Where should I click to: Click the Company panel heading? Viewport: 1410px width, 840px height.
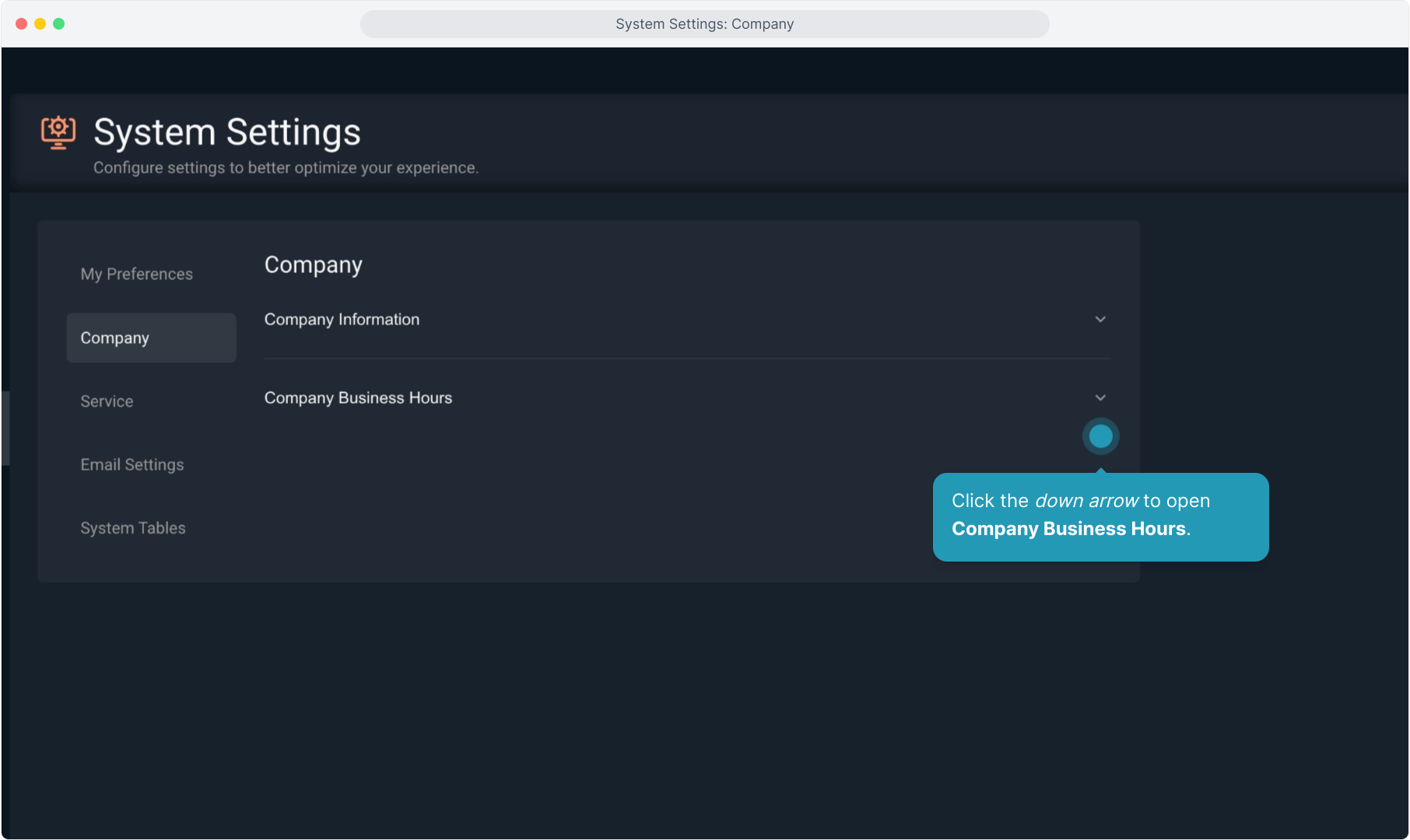(313, 265)
